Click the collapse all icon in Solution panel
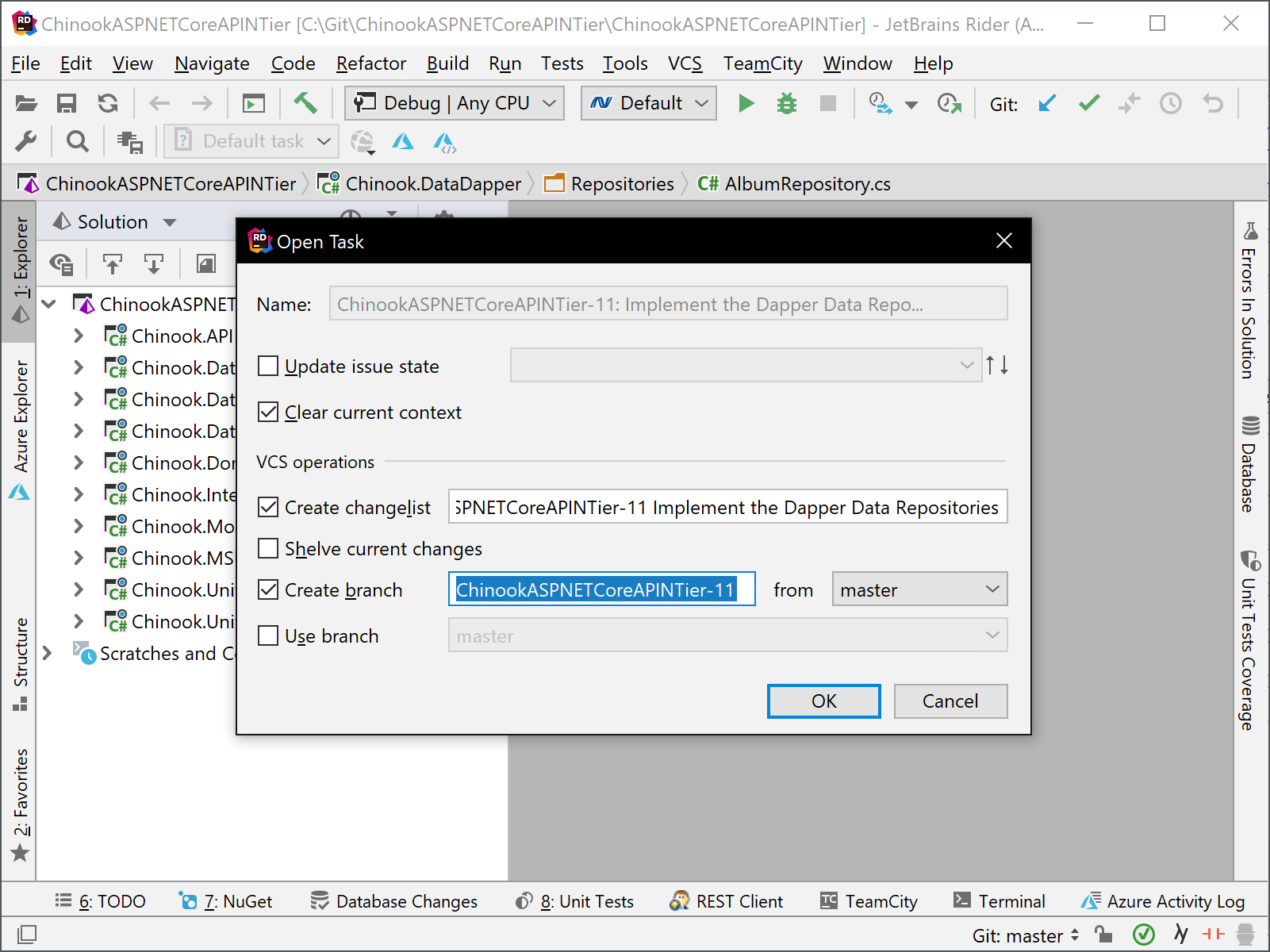This screenshot has height=952, width=1270. click(x=113, y=263)
